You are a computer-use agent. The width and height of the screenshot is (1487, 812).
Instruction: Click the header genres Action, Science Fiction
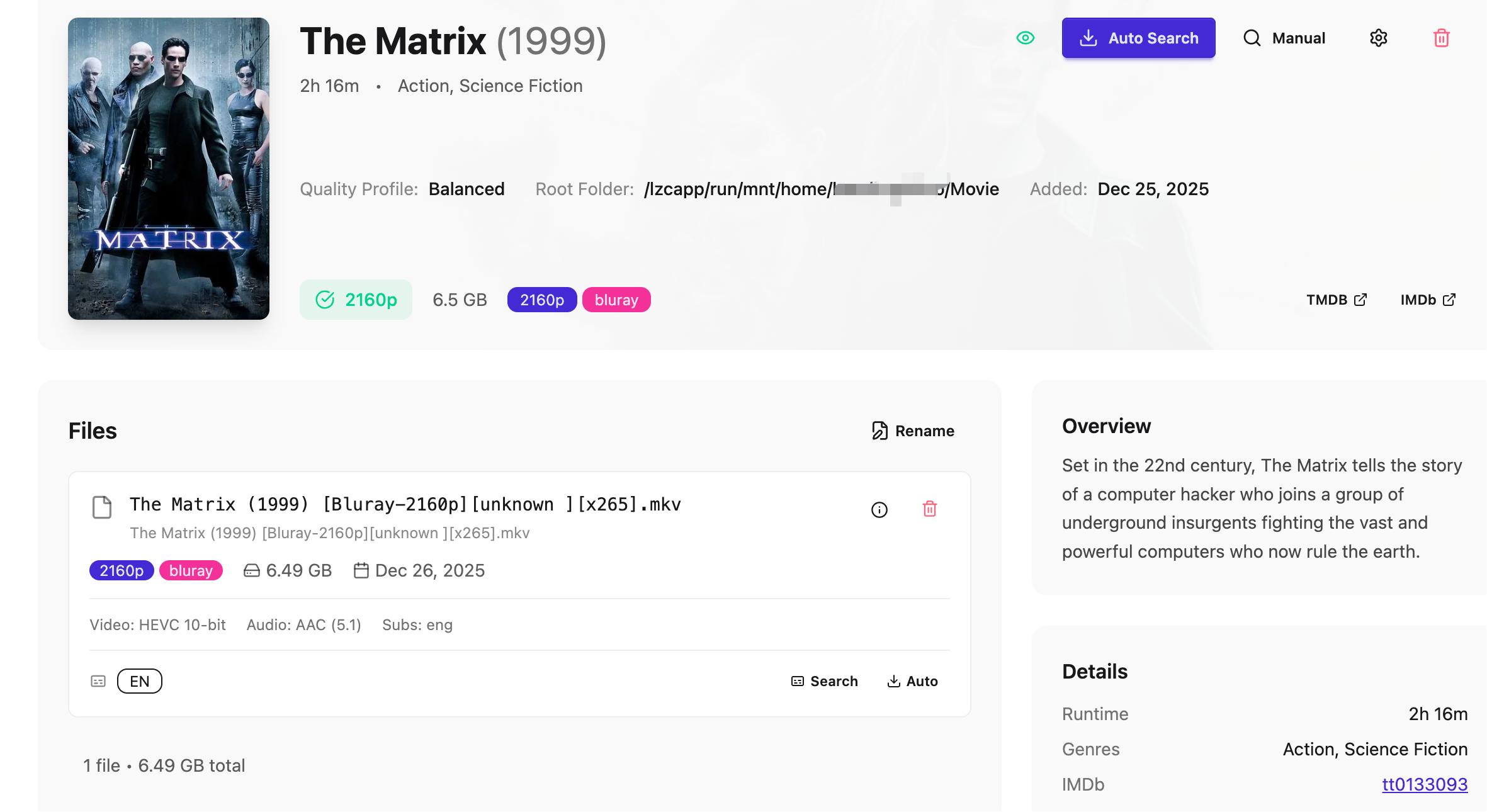tap(490, 86)
